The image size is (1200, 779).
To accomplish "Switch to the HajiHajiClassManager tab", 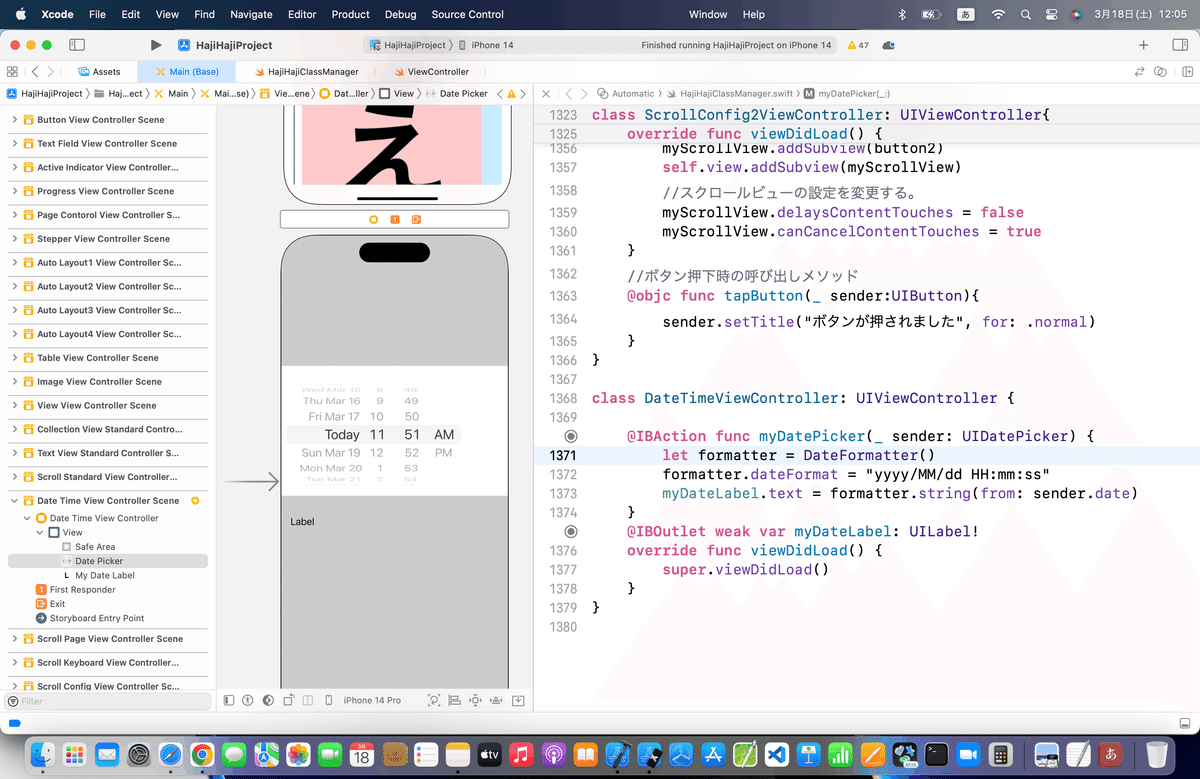I will coord(306,72).
